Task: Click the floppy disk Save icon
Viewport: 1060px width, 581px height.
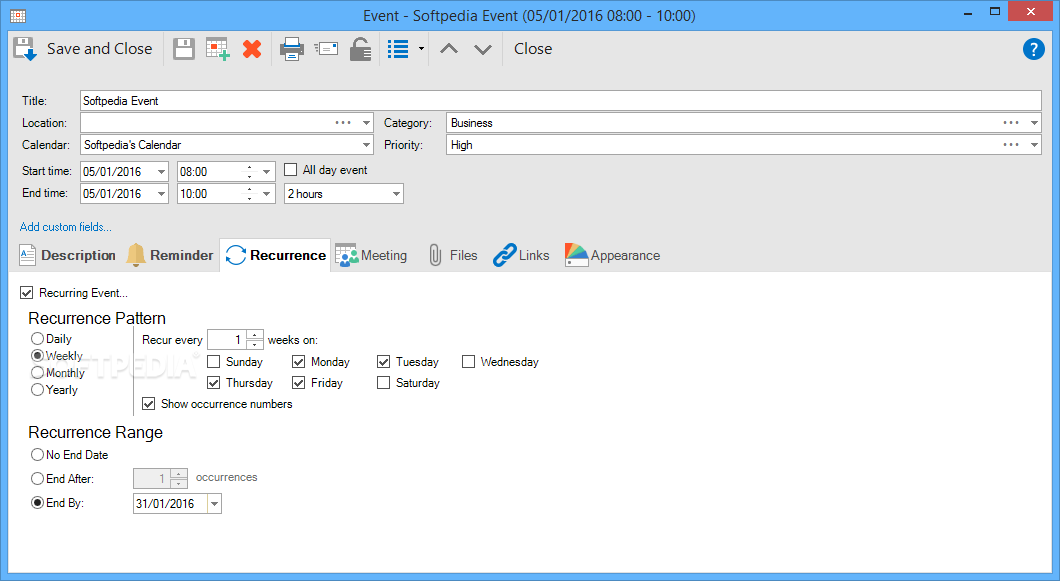Action: click(x=184, y=49)
